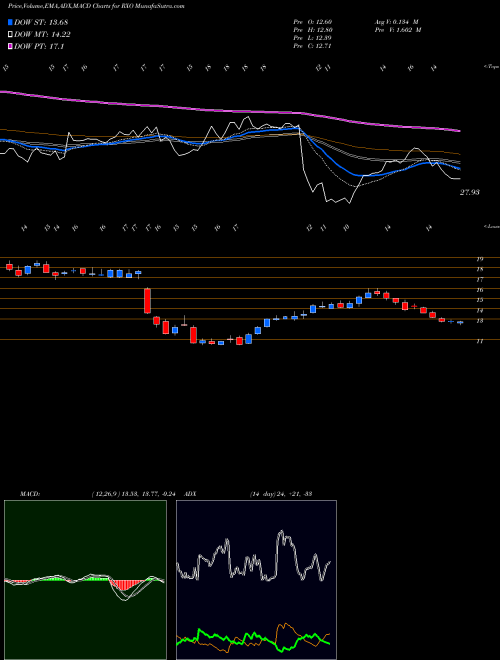This screenshot has width=500, height=660.
Task: Click the ADX (14 day) values text
Action: [281, 494]
